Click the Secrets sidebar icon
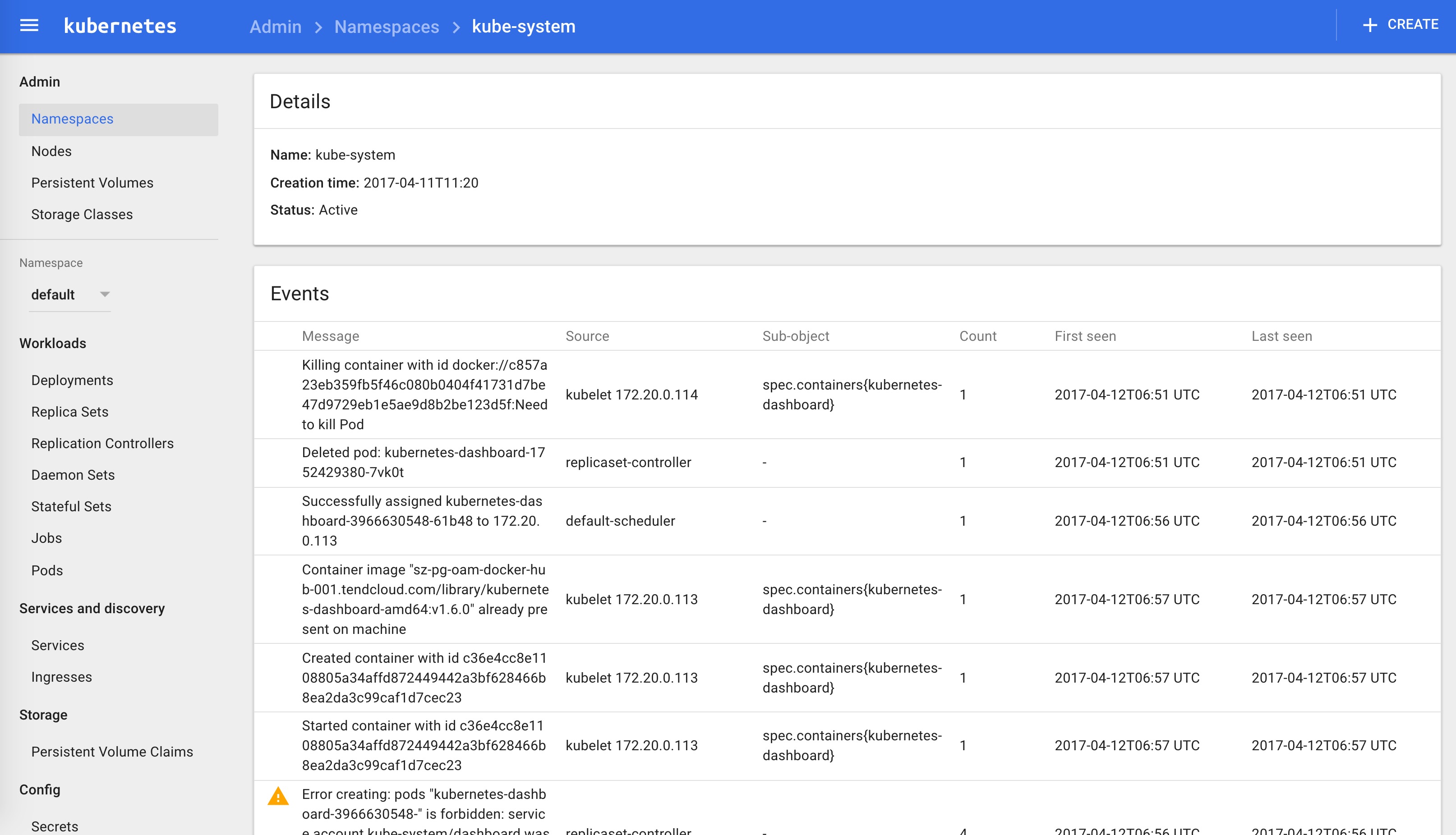The image size is (1456, 835). click(55, 826)
